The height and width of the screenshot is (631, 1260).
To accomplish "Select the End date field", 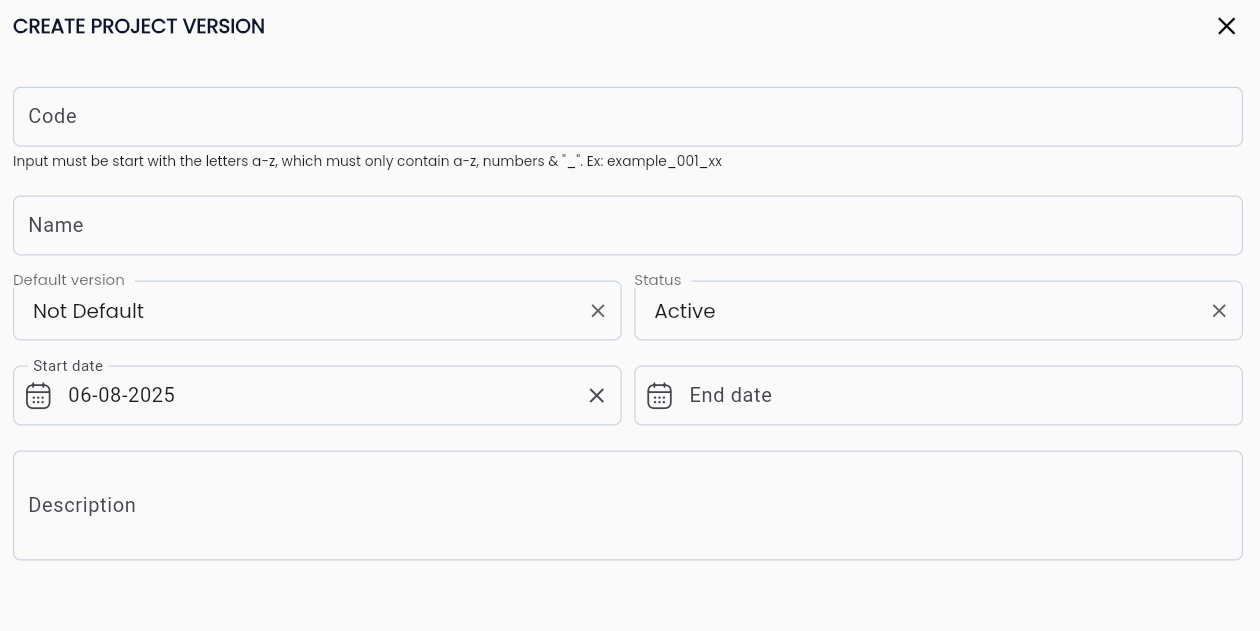I will tap(950, 396).
